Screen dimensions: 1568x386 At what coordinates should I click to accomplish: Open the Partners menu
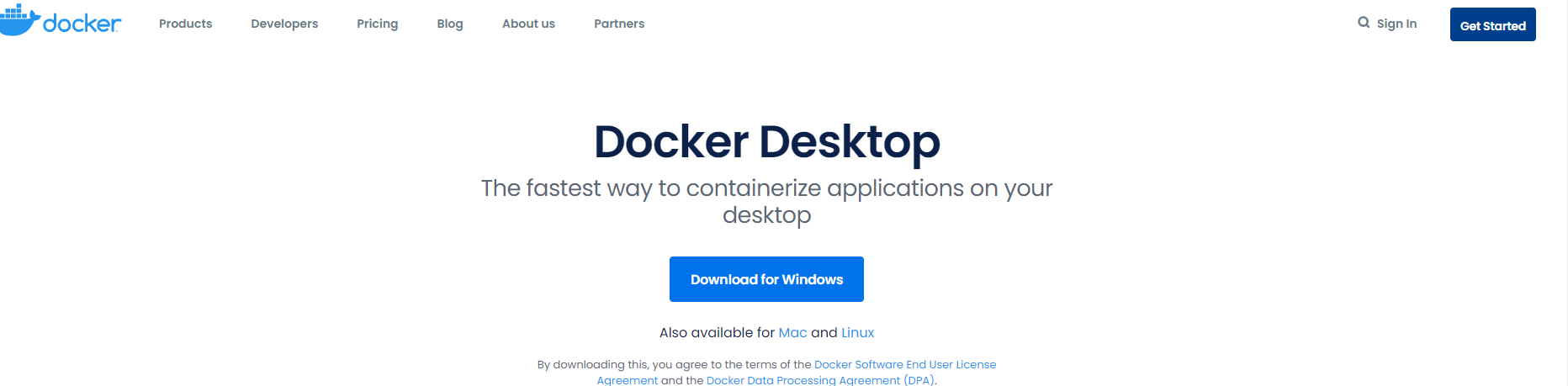coord(619,24)
